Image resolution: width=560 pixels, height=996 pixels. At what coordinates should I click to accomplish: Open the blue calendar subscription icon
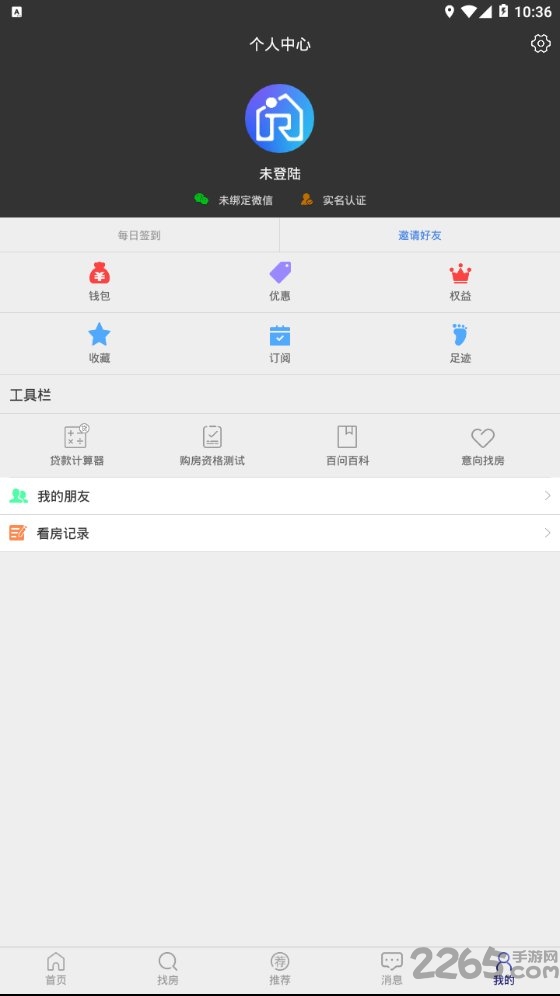pos(280,335)
